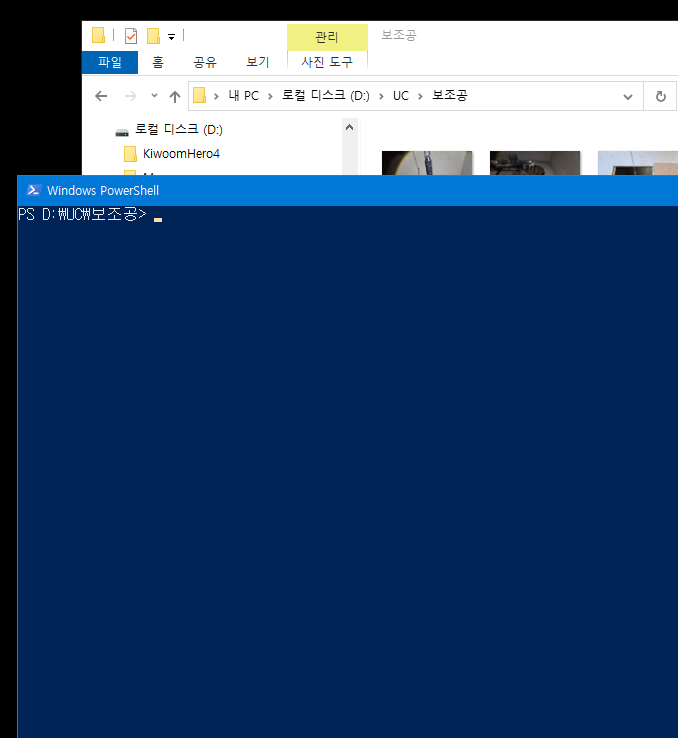The width and height of the screenshot is (678, 738).
Task: Click the Windows PowerShell title bar icon
Action: coord(33,190)
